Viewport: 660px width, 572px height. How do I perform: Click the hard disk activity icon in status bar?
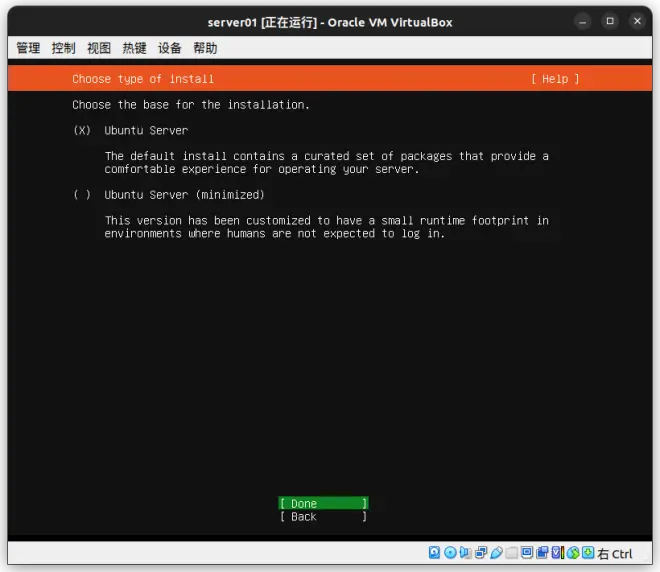click(434, 553)
